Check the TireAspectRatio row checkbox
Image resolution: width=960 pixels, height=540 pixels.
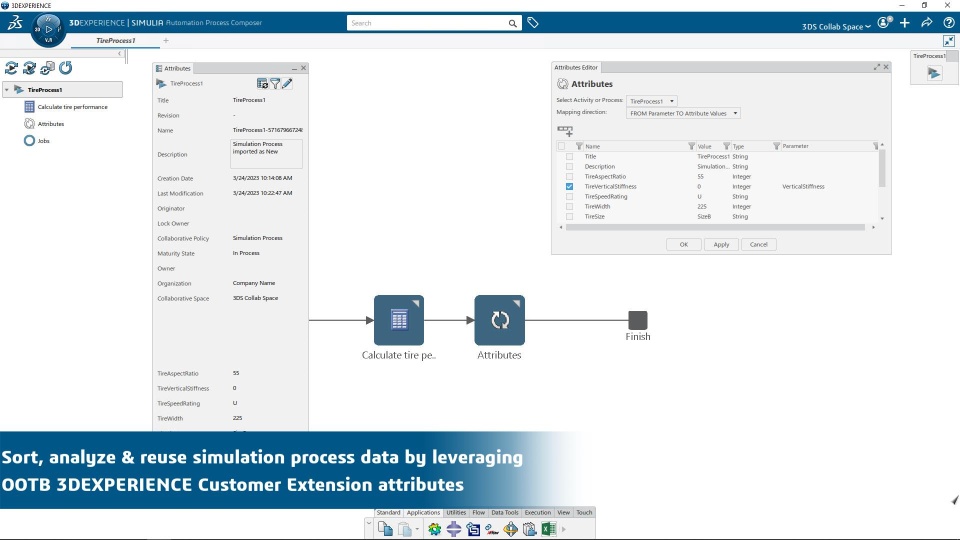pyautogui.click(x=569, y=176)
